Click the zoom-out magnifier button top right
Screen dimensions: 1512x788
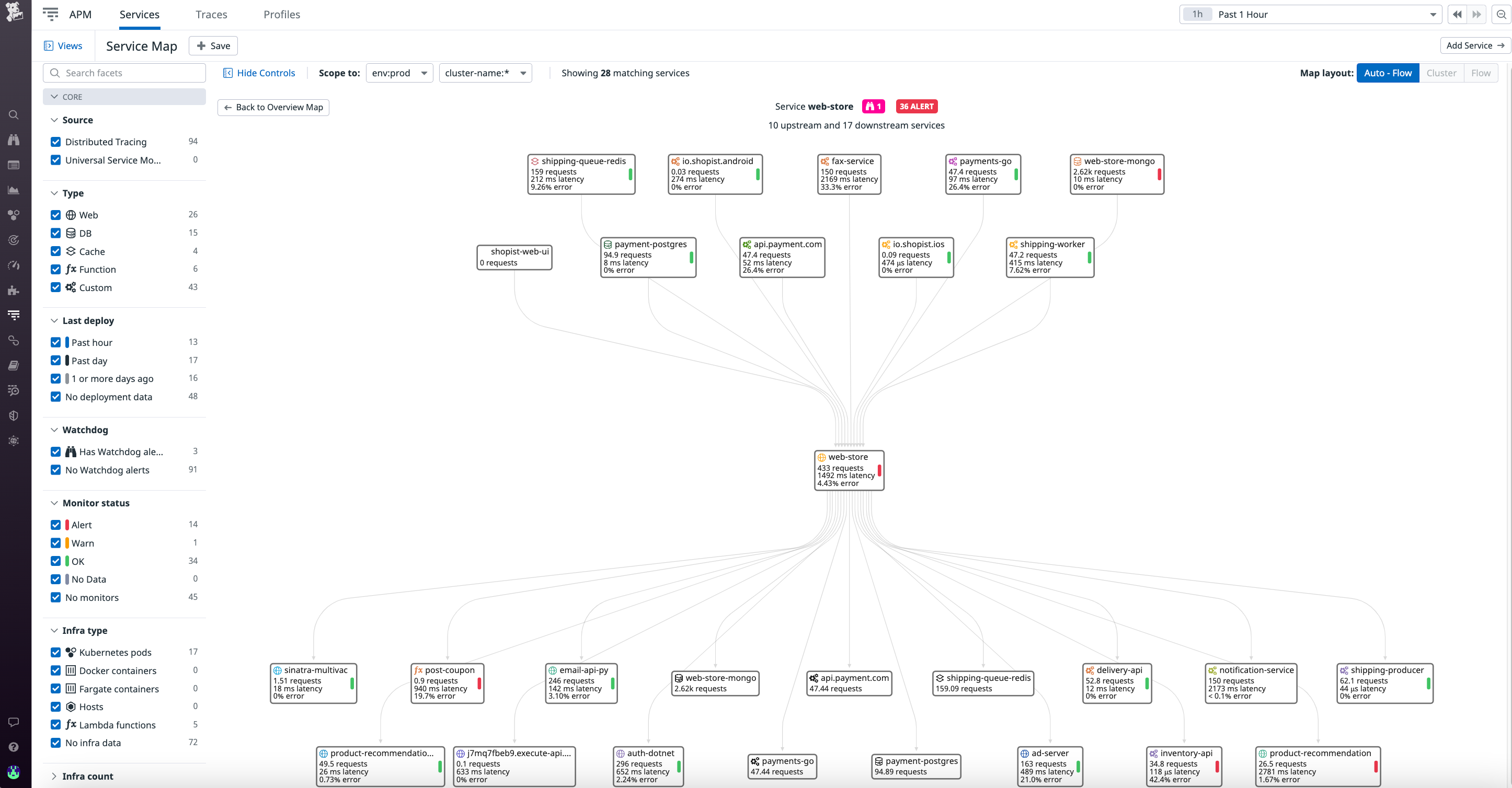(1503, 14)
